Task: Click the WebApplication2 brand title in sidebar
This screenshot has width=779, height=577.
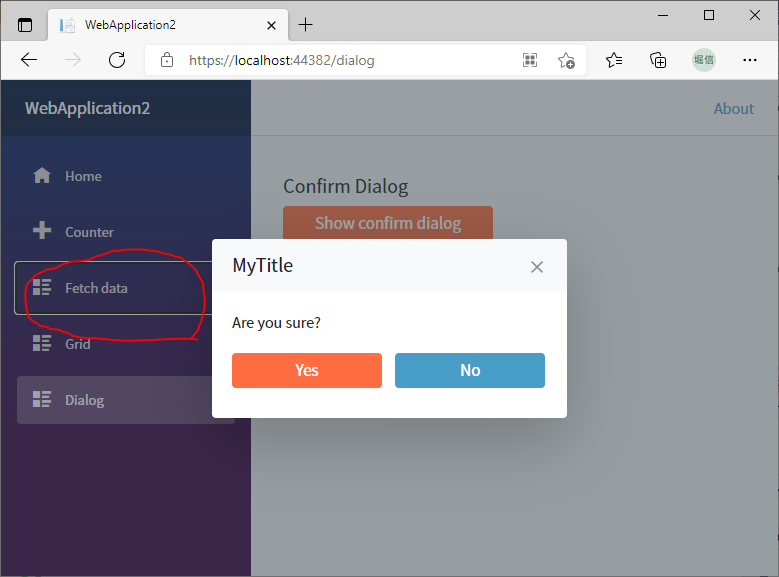Action: [x=88, y=108]
